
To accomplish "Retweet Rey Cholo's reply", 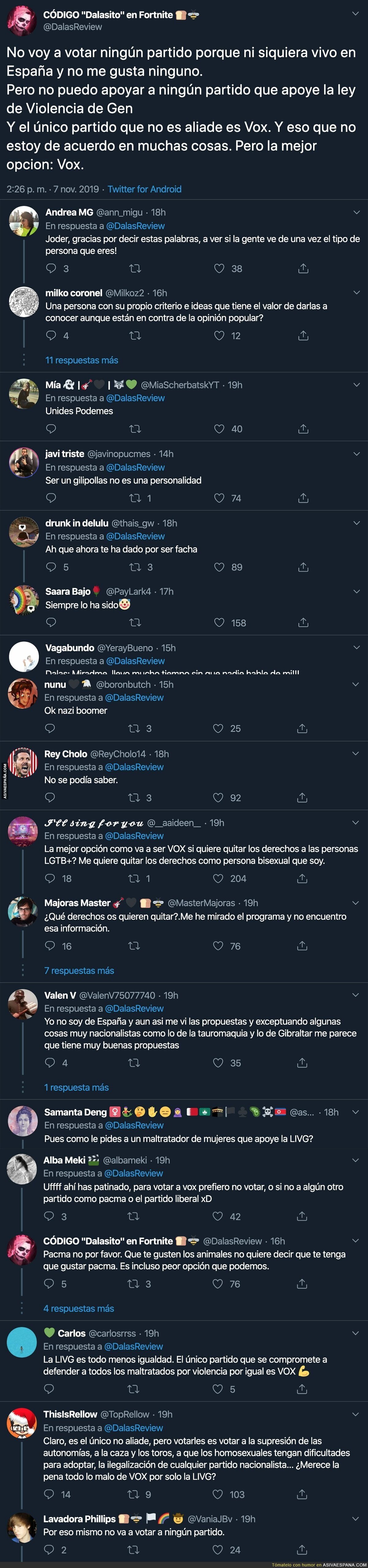I will (x=134, y=797).
